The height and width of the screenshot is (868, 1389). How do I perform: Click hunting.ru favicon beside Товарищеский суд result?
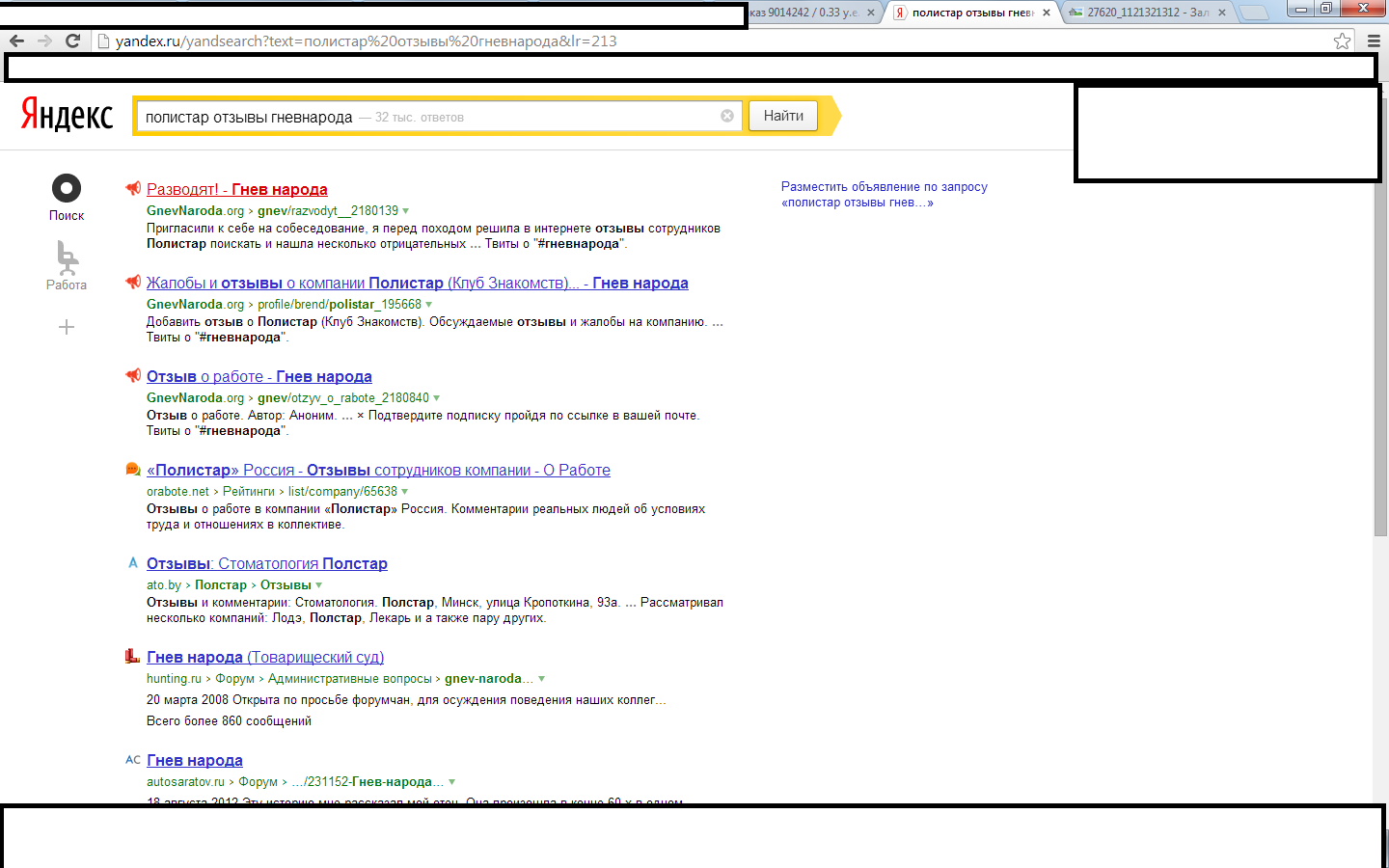[133, 657]
